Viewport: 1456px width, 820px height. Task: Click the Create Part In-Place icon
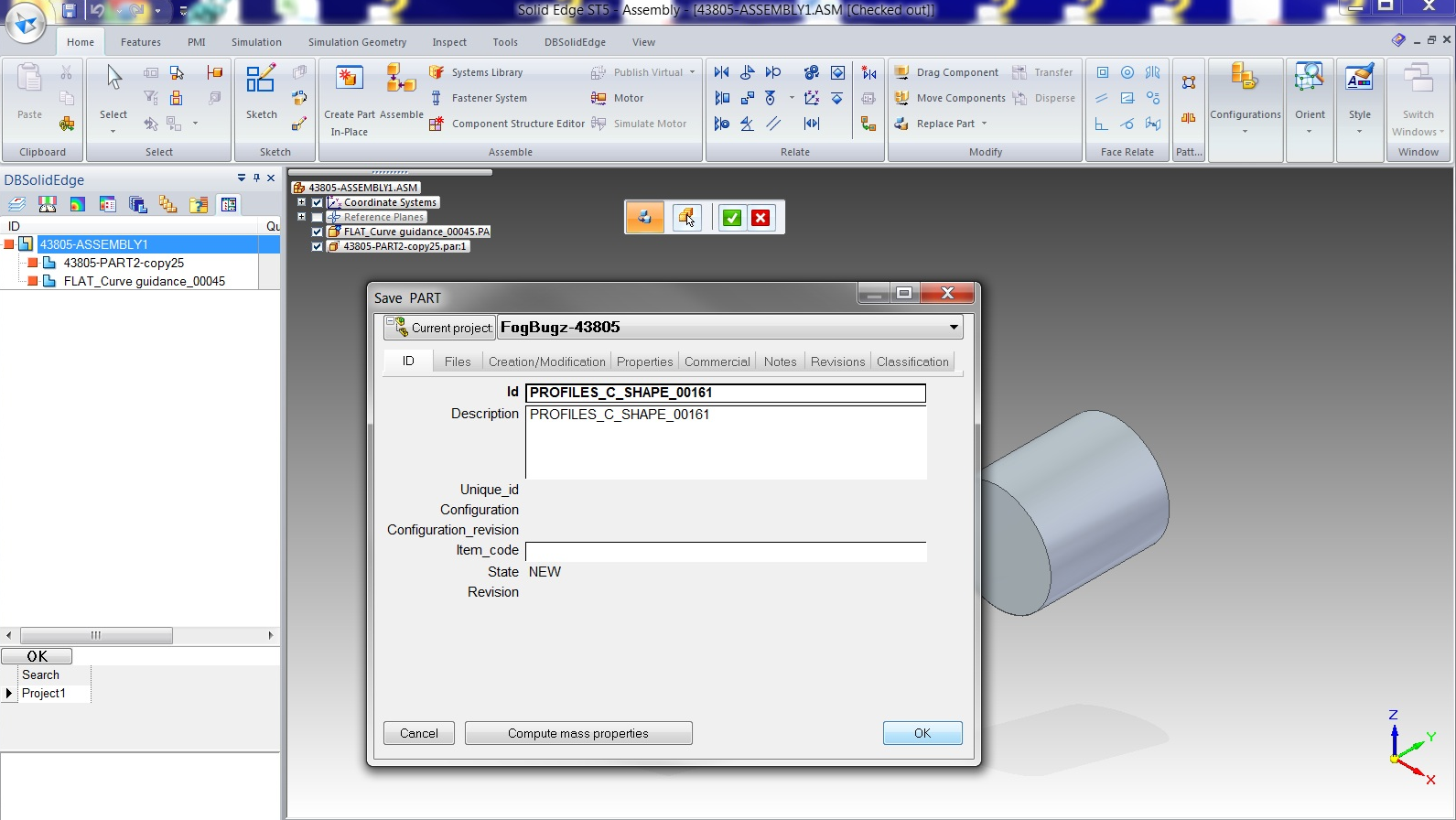[x=350, y=79]
